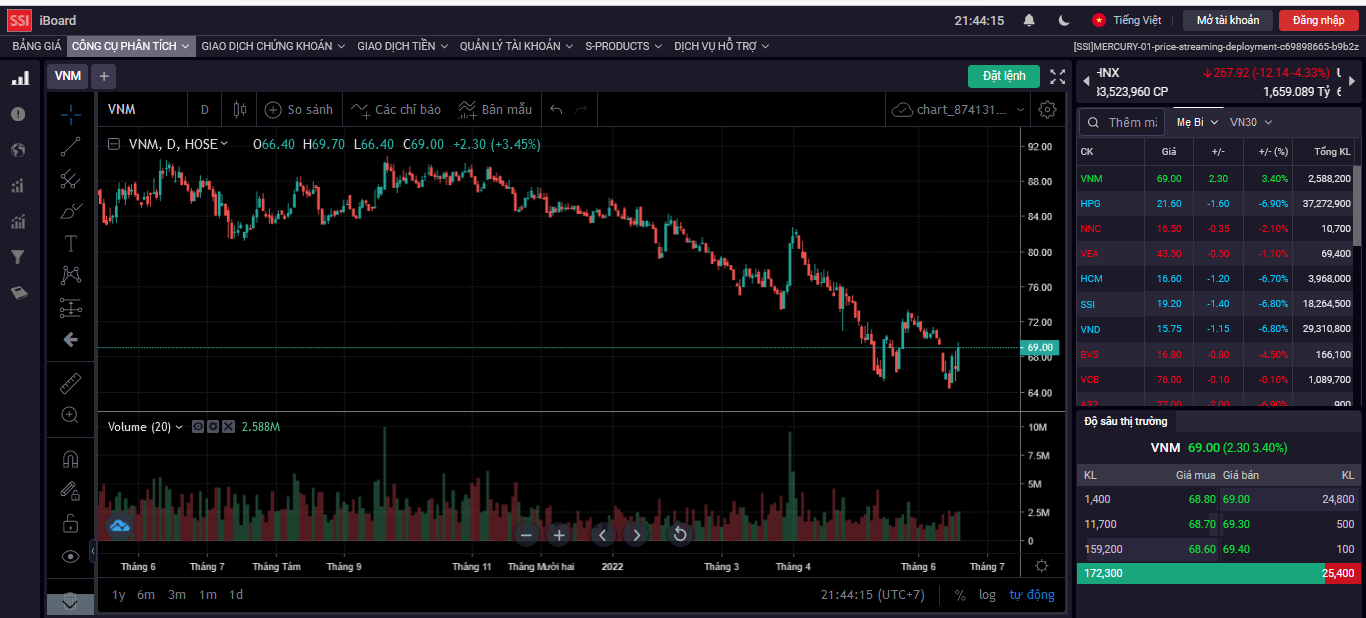Toggle stay in drawing mode
Screen dimensions: 1366x618
pyautogui.click(x=70, y=491)
